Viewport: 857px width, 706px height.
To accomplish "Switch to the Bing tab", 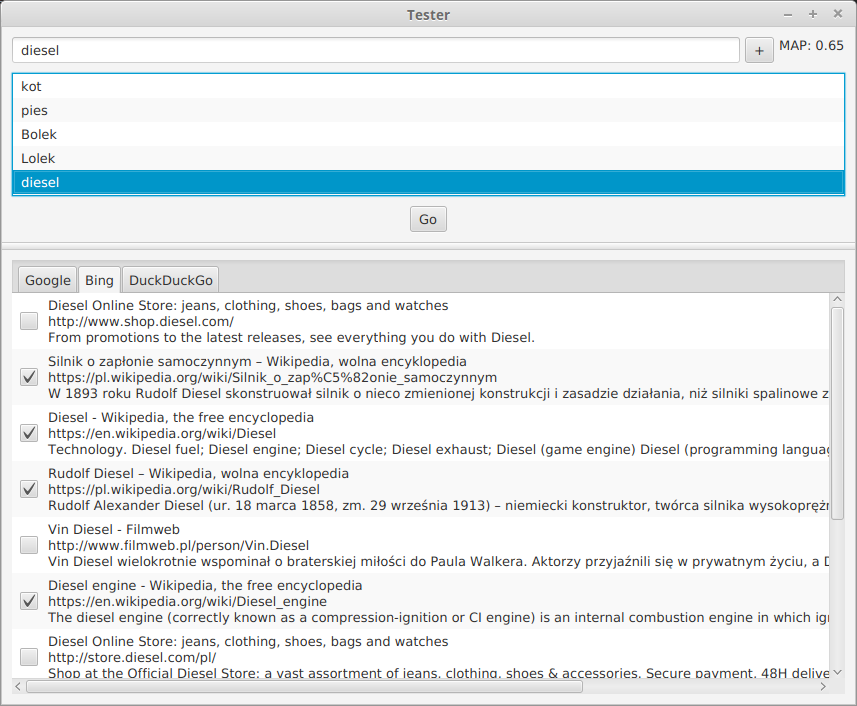I will click(99, 280).
